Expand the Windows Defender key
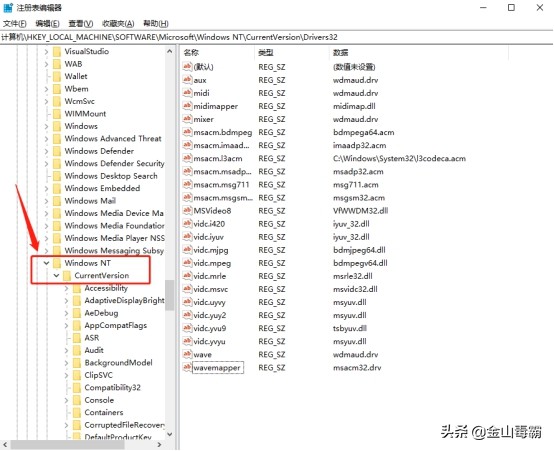554x451 pixels. pos(46,151)
